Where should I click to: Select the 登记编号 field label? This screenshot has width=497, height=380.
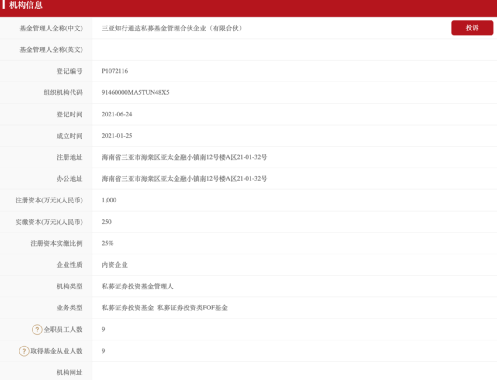[x=69, y=71]
